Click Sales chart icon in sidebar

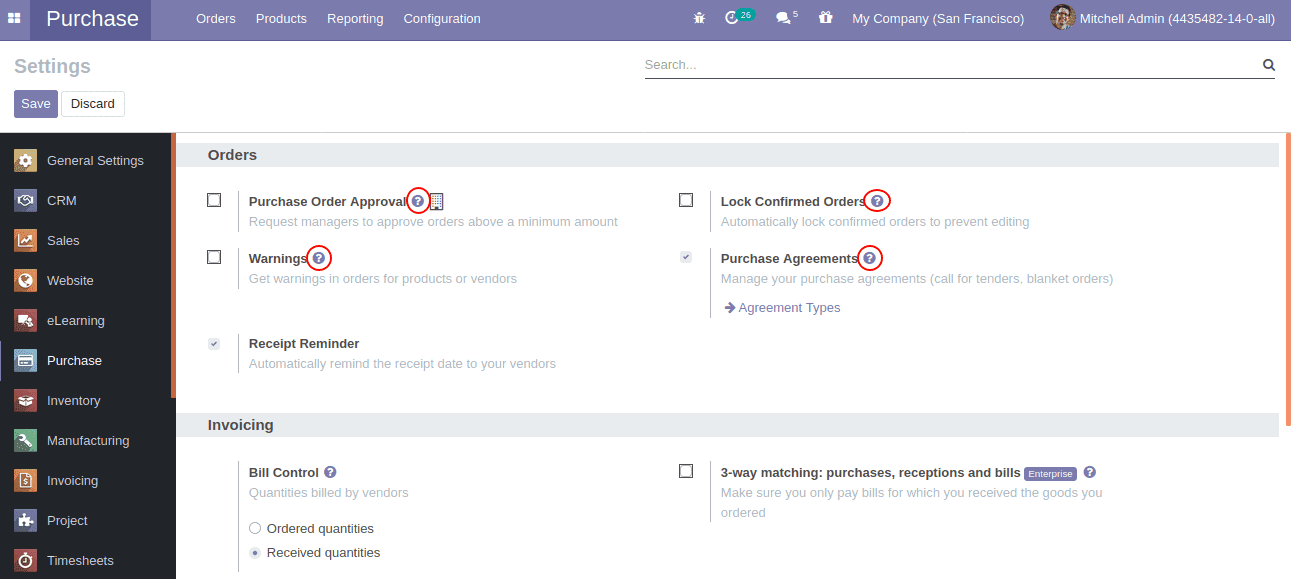click(26, 240)
